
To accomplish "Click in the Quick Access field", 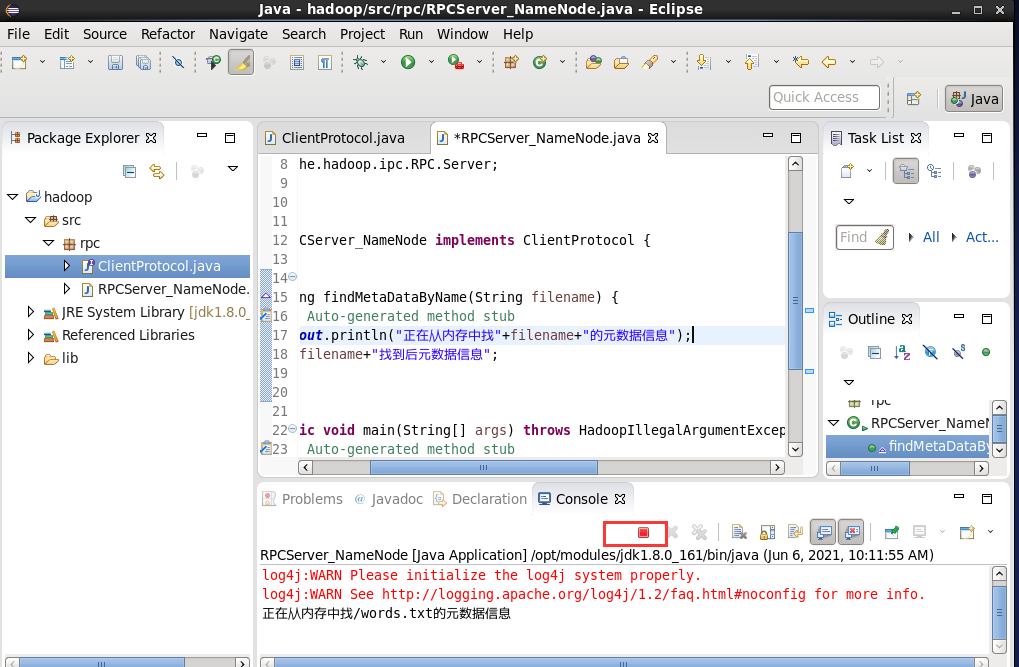I will click(824, 98).
